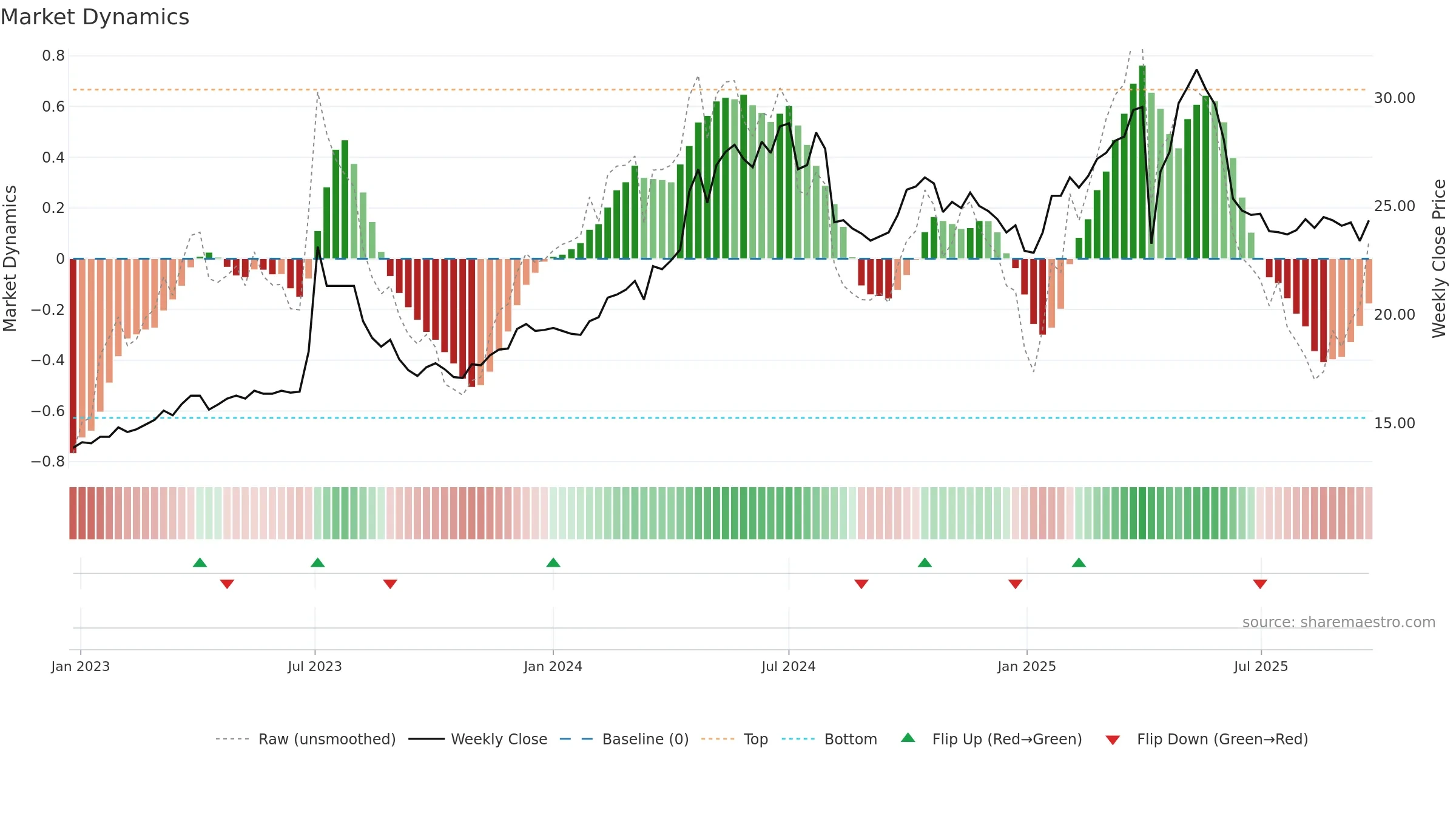Click the flip-down marker after Jul 2024
Image resolution: width=1456 pixels, height=819 pixels.
(861, 584)
